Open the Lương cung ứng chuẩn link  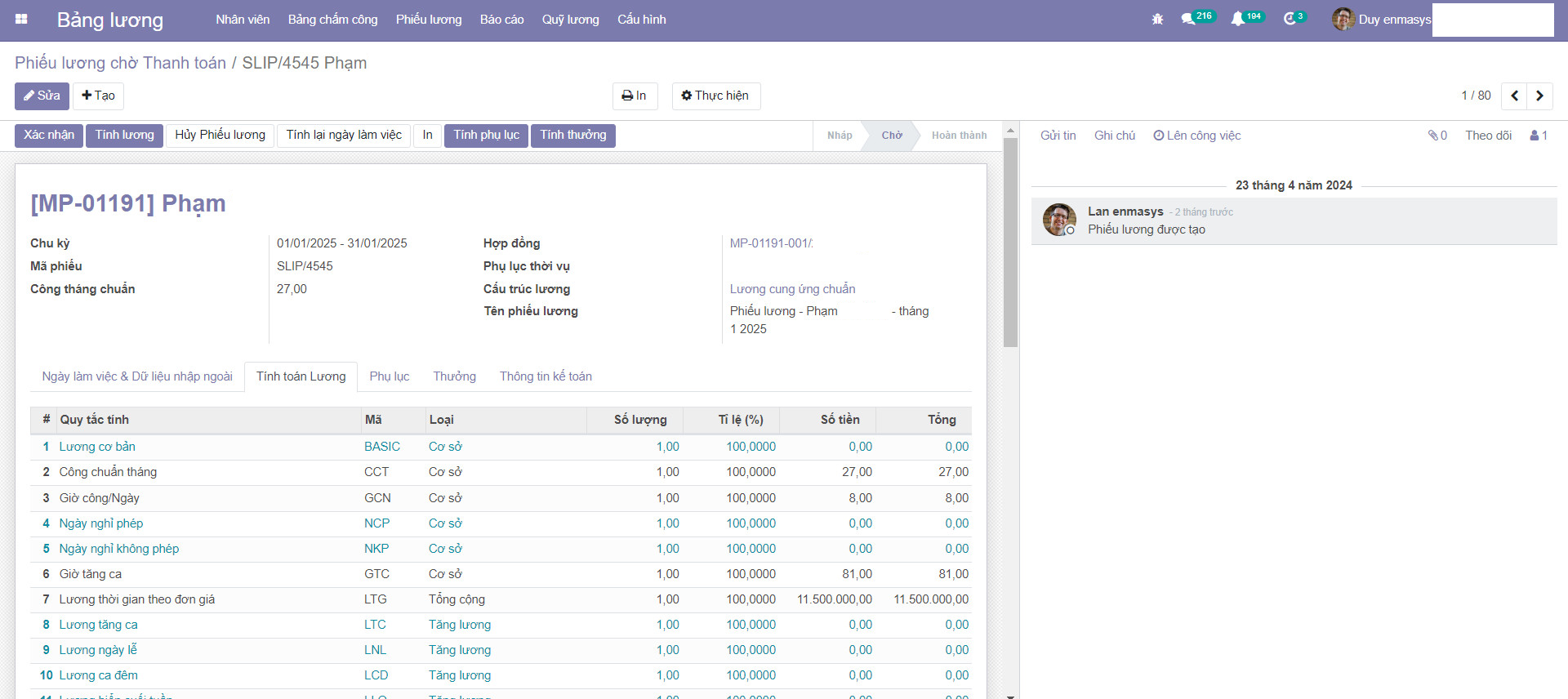pyautogui.click(x=792, y=289)
